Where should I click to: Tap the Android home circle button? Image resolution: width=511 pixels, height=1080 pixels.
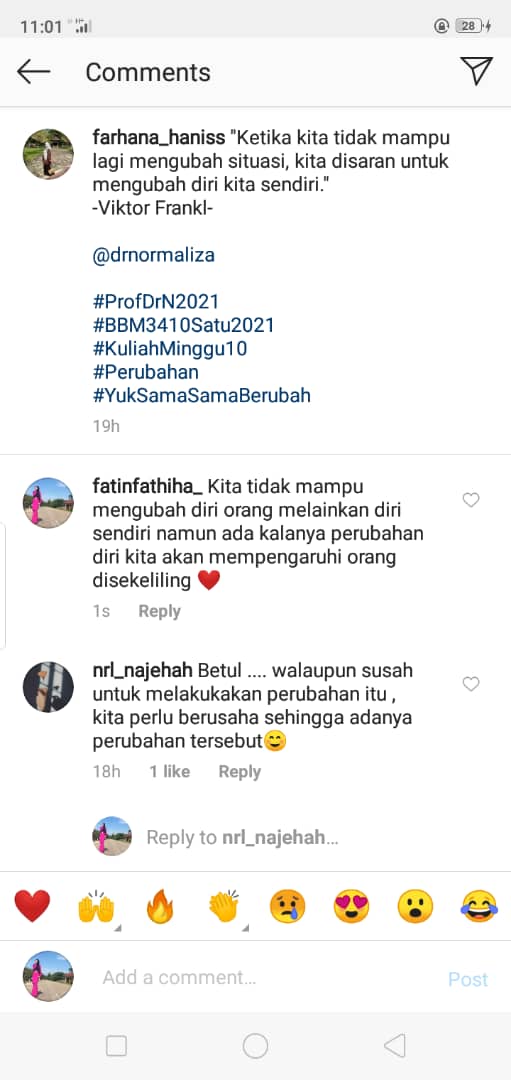(256, 1046)
